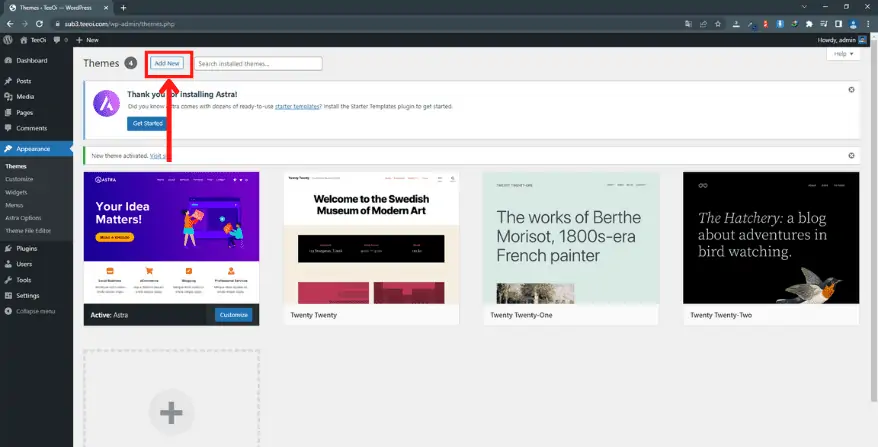This screenshot has height=447, width=878.
Task: Click the Twenty Twenty theme name
Action: [x=314, y=315]
